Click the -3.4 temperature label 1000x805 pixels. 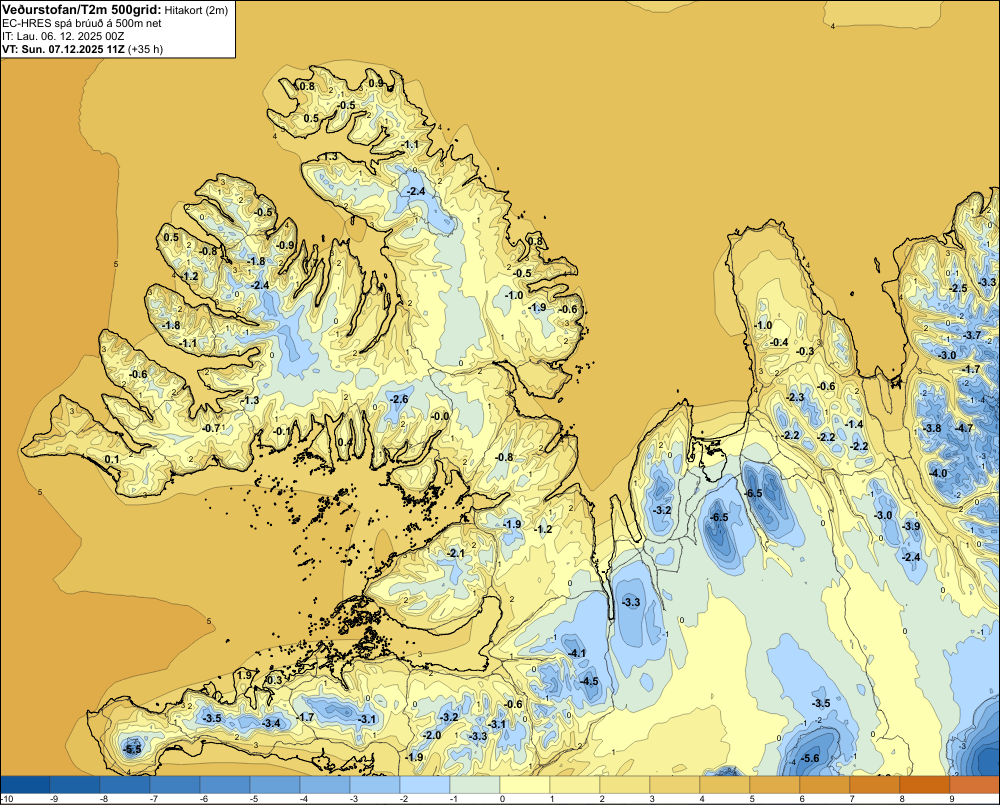pos(271,723)
